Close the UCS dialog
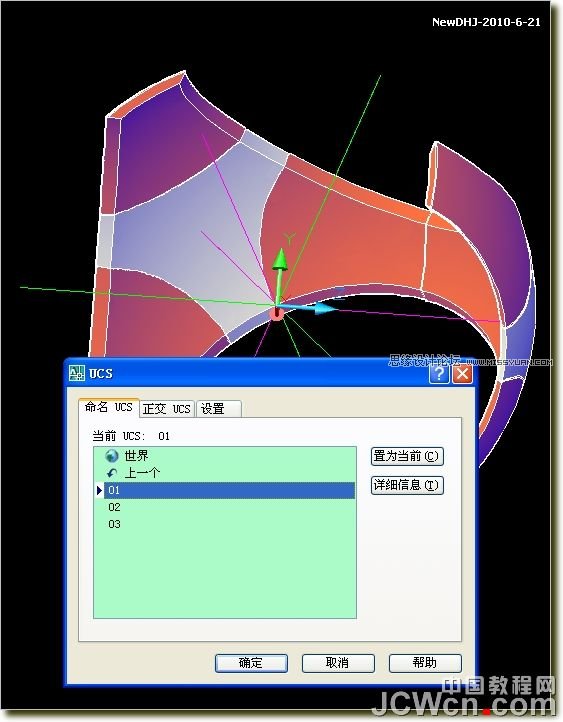The height and width of the screenshot is (722, 563). pyautogui.click(x=462, y=374)
